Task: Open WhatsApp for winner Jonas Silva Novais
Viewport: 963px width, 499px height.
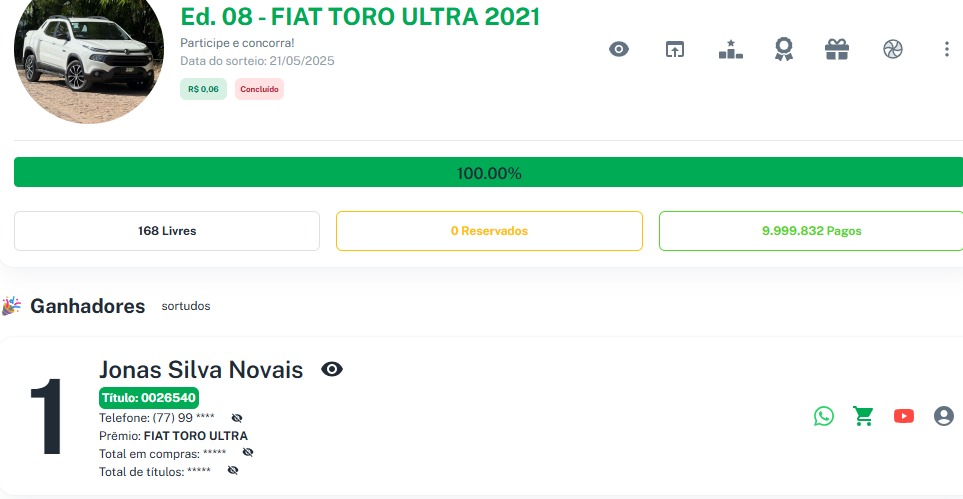Action: pyautogui.click(x=824, y=416)
